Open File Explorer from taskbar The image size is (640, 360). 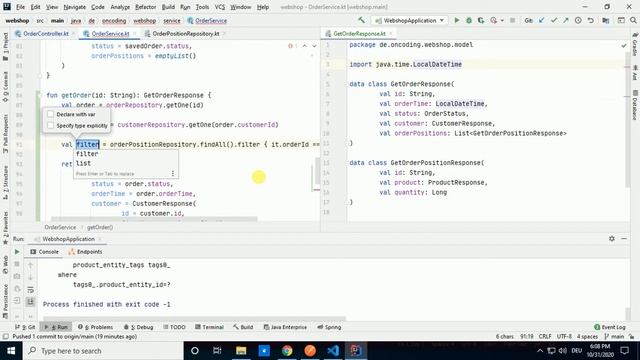point(241,351)
